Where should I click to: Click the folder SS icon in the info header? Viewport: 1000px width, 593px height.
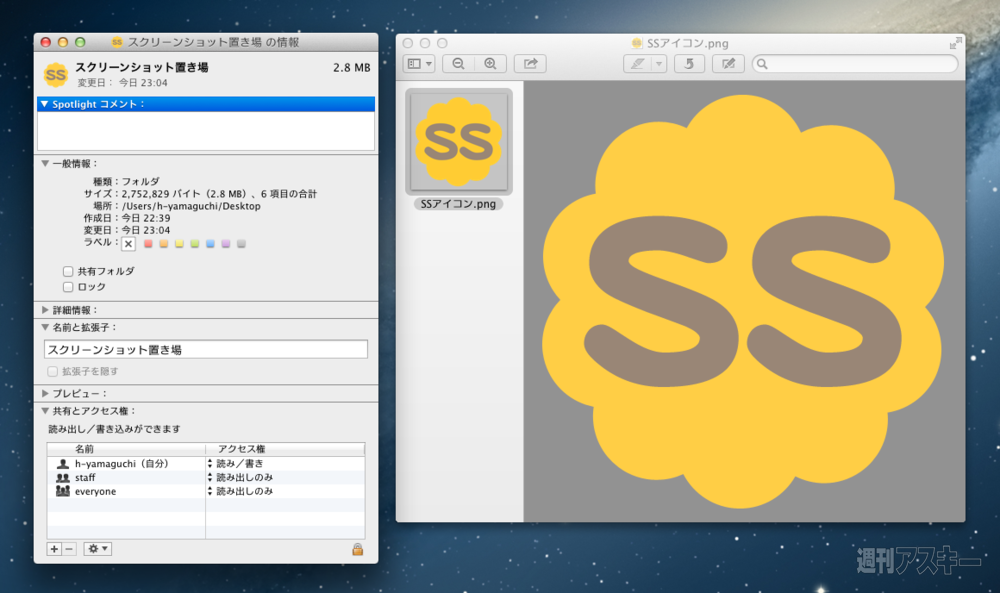point(55,75)
